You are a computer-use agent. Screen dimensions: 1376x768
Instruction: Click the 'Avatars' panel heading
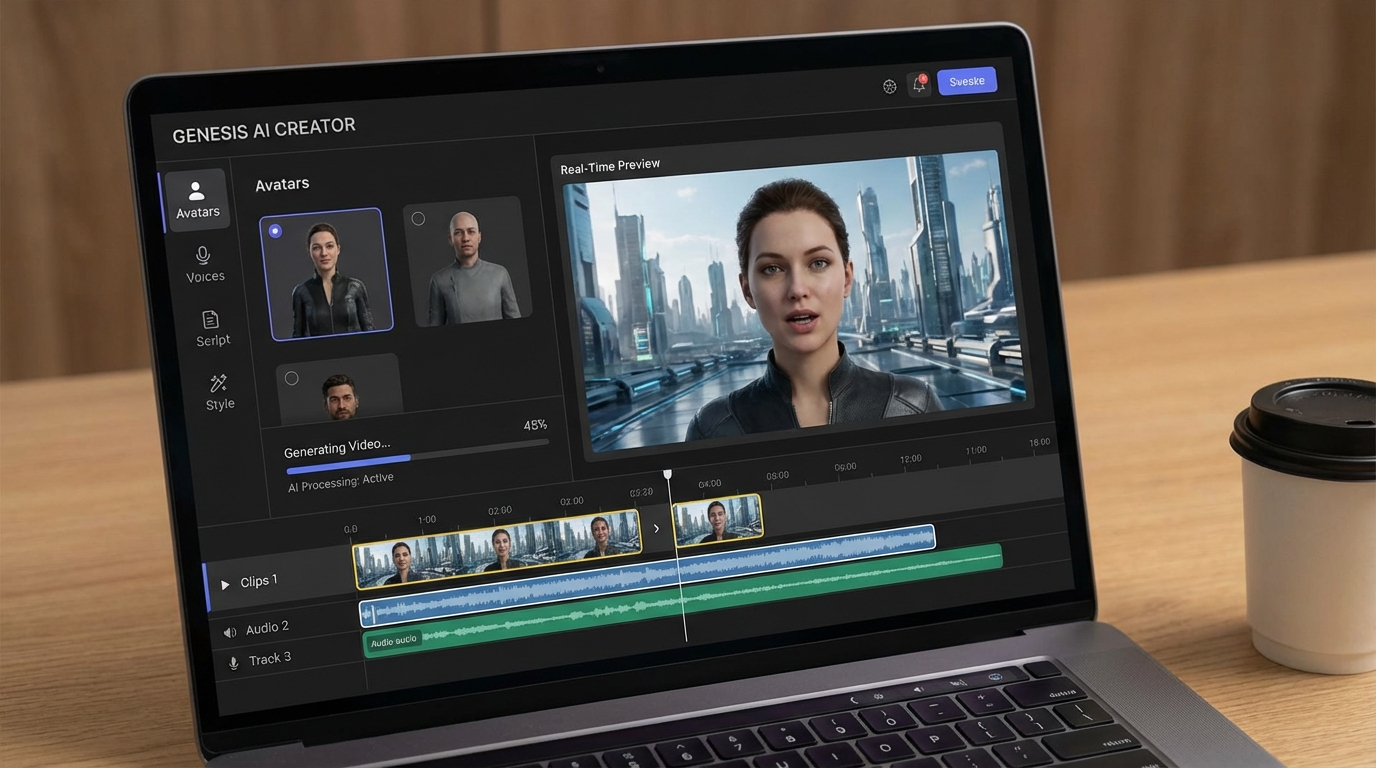coord(282,184)
